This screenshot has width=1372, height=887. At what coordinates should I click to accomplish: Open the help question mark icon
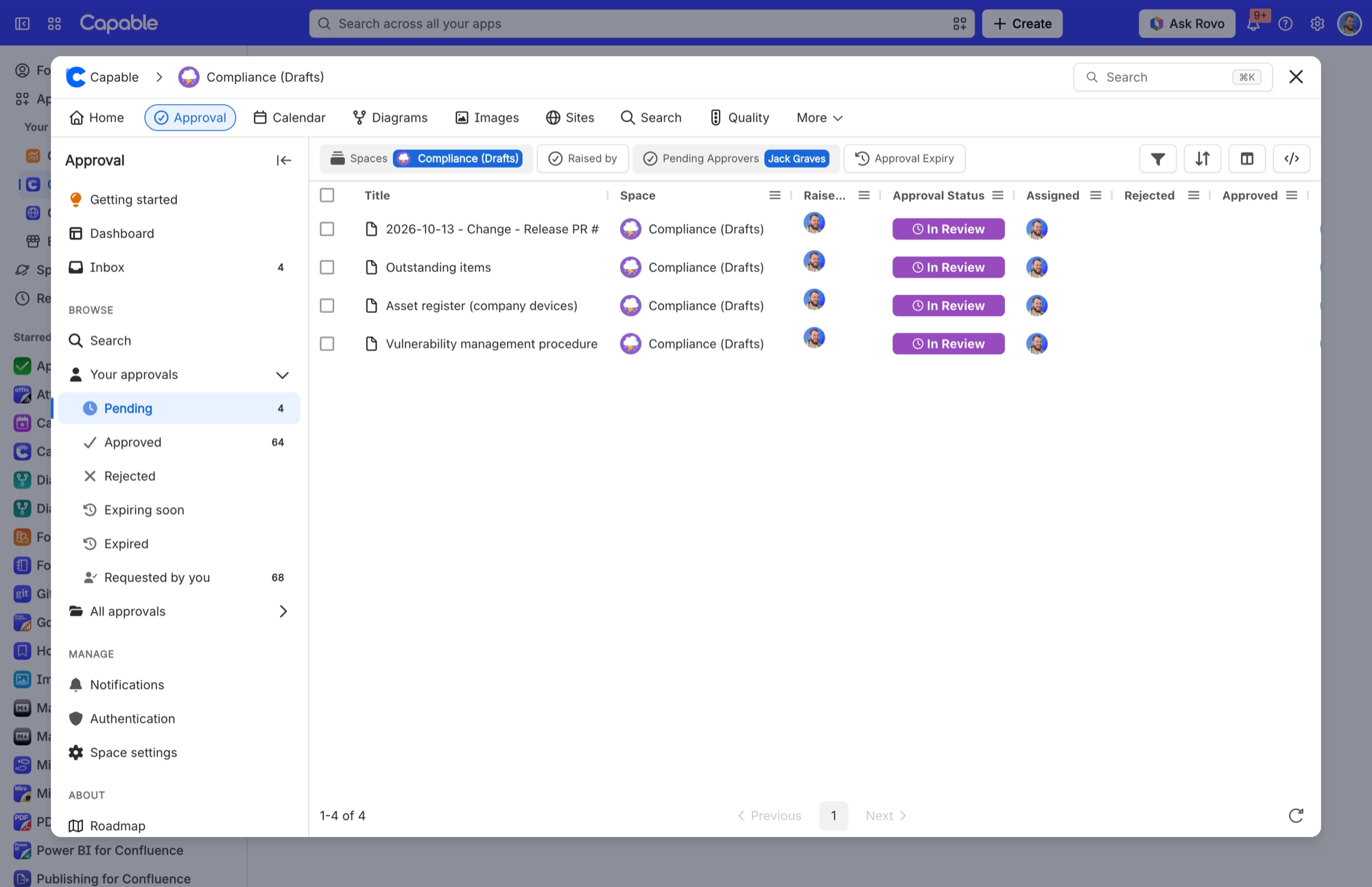[x=1286, y=24]
